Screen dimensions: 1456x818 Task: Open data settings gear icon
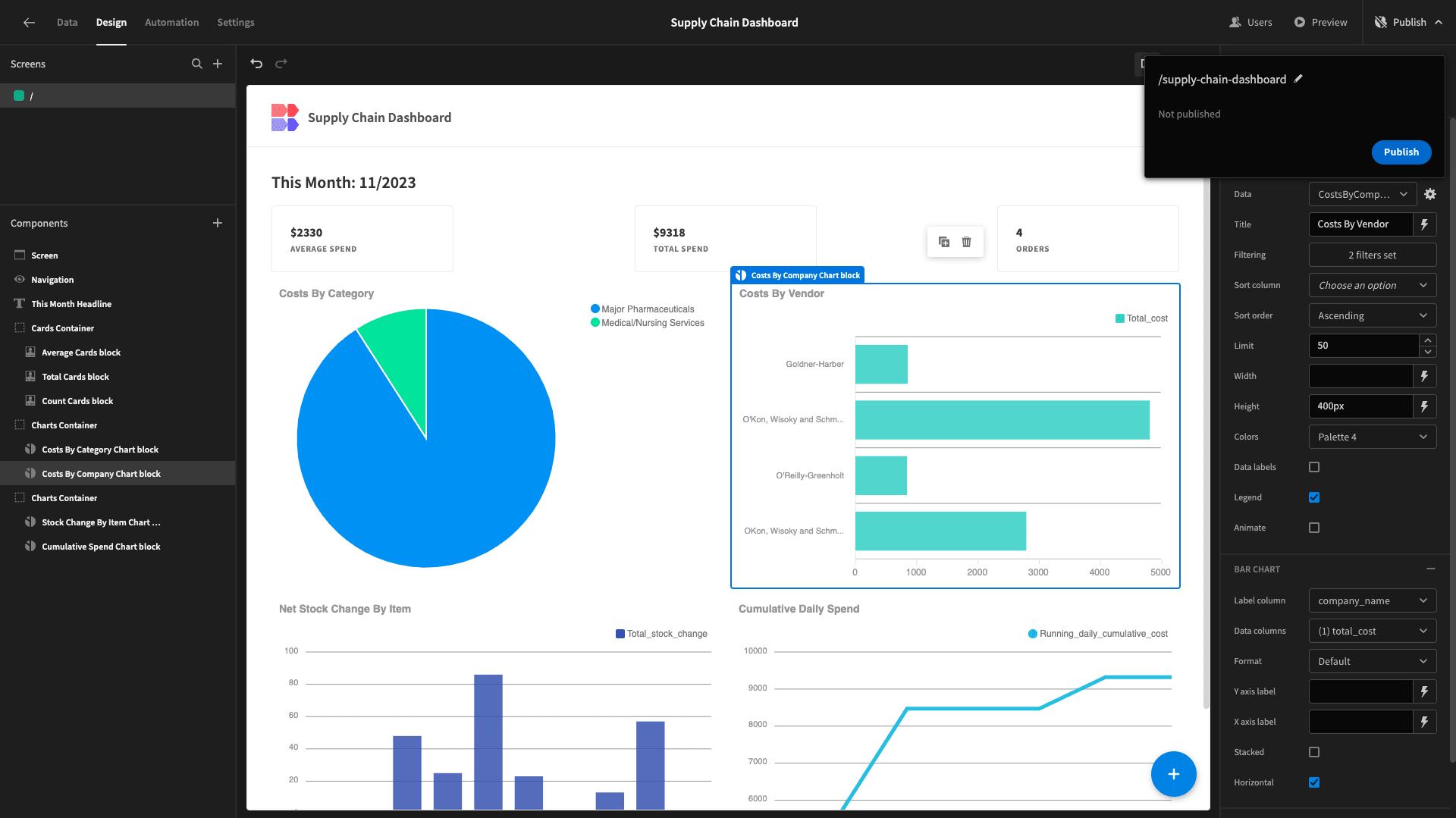(x=1430, y=194)
